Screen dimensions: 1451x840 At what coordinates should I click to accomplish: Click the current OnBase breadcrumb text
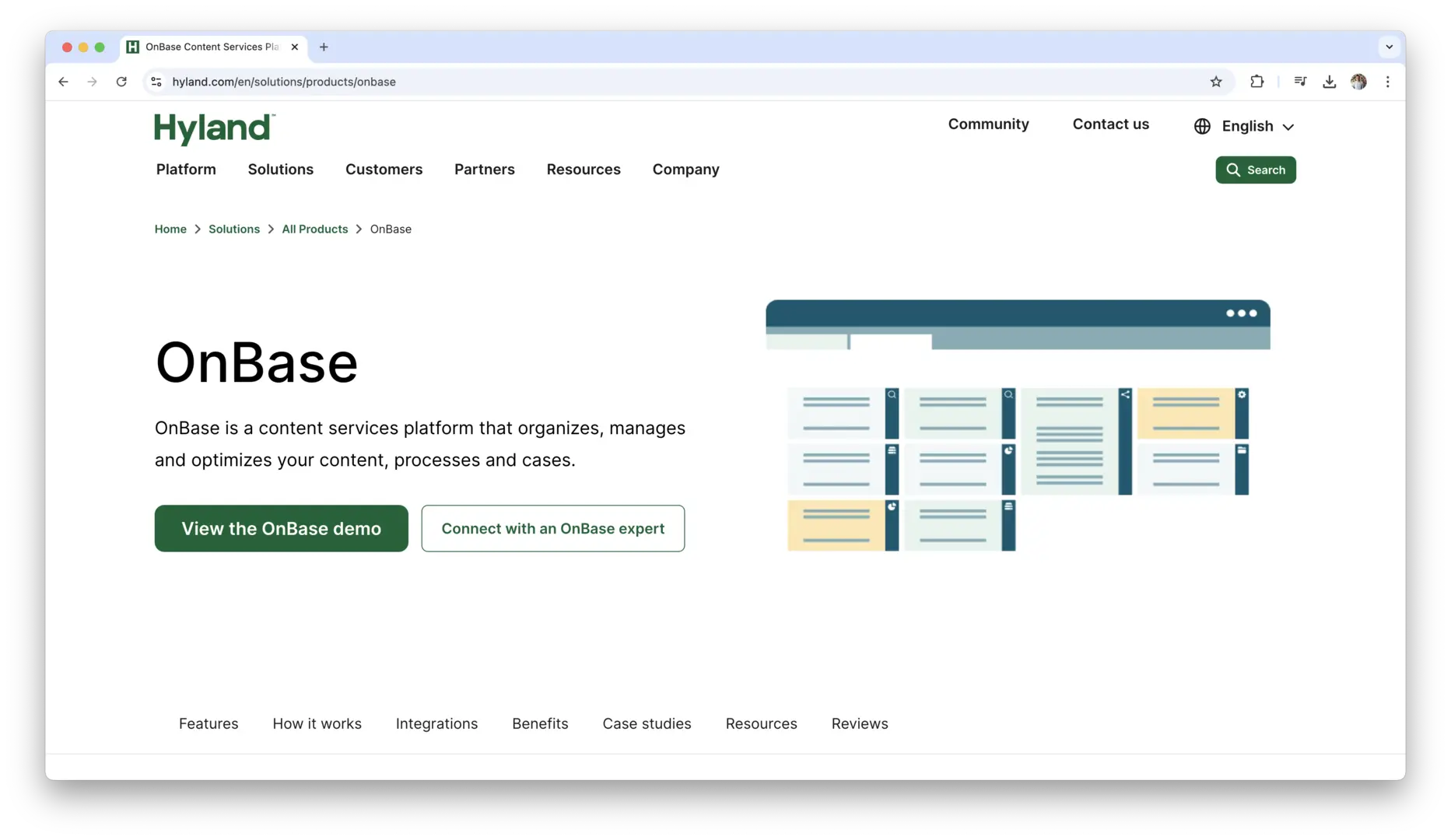(391, 229)
